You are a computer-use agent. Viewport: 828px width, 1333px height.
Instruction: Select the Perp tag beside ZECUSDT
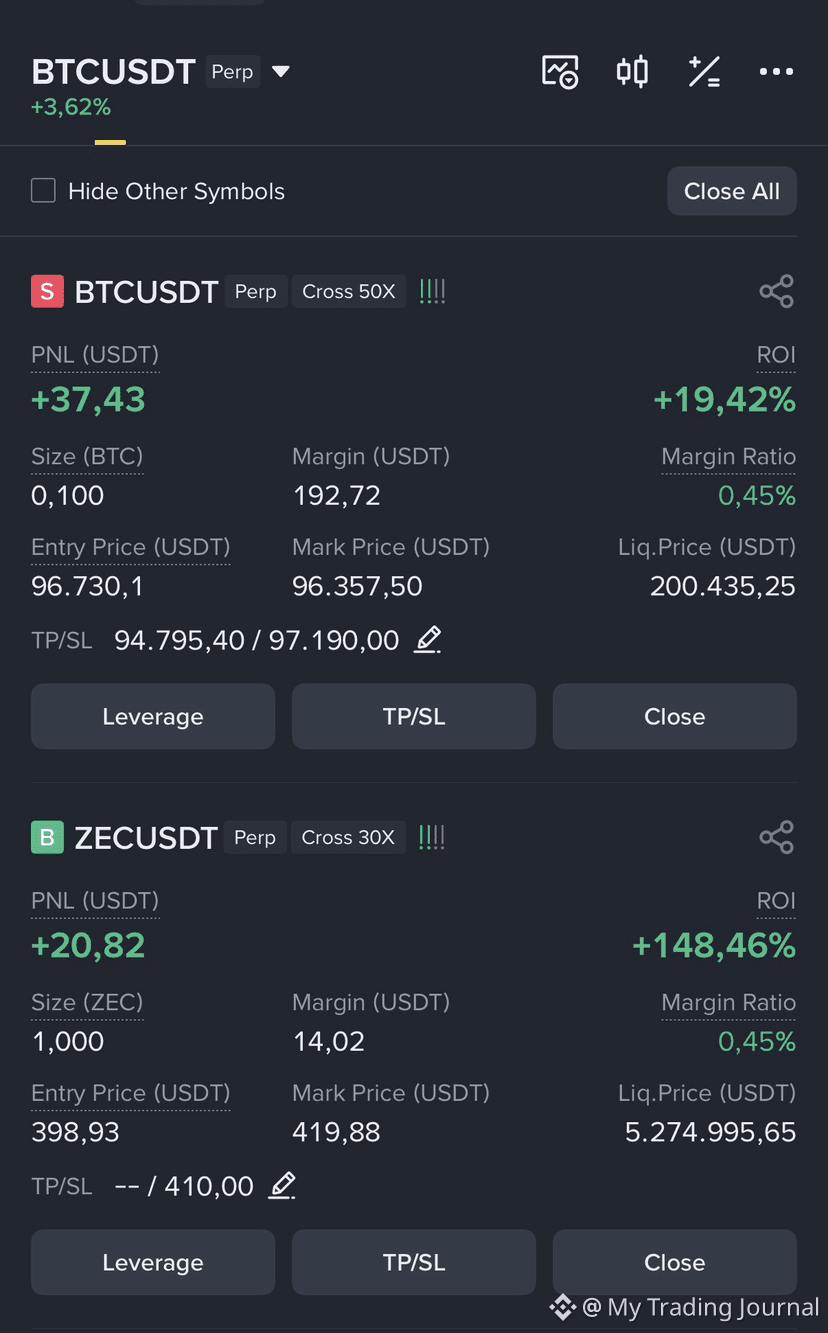click(x=255, y=837)
